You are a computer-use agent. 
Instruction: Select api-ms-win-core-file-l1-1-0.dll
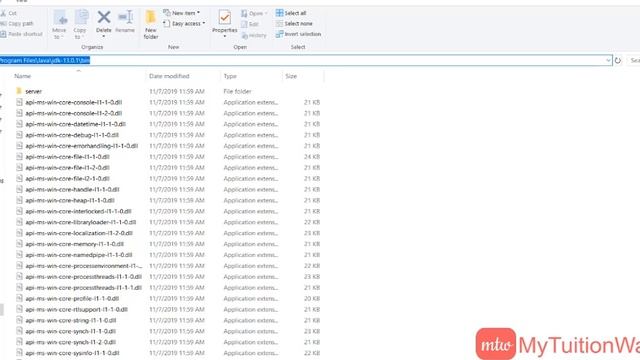pyautogui.click(x=67, y=157)
